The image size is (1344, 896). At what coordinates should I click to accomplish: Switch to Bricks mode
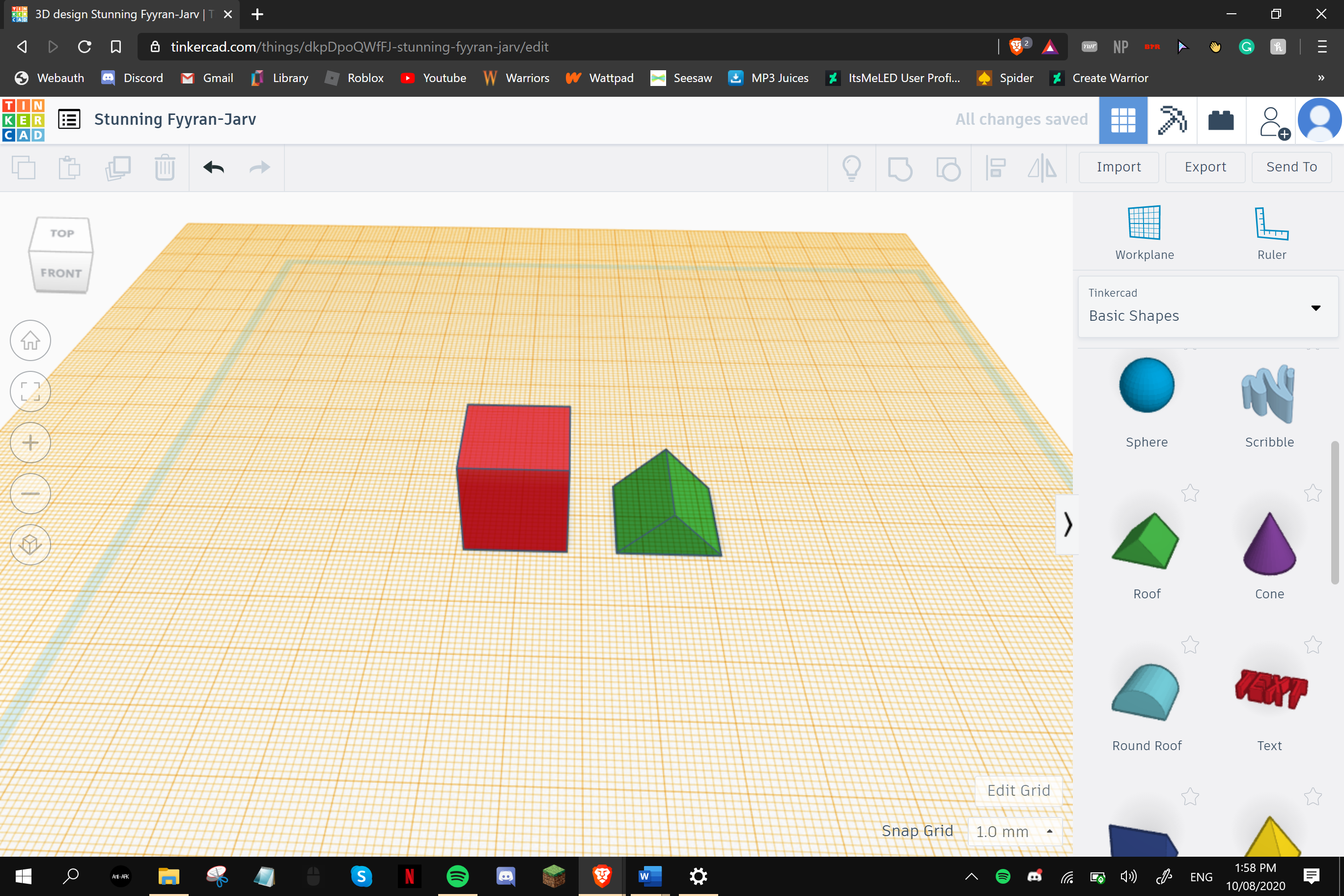[1221, 120]
